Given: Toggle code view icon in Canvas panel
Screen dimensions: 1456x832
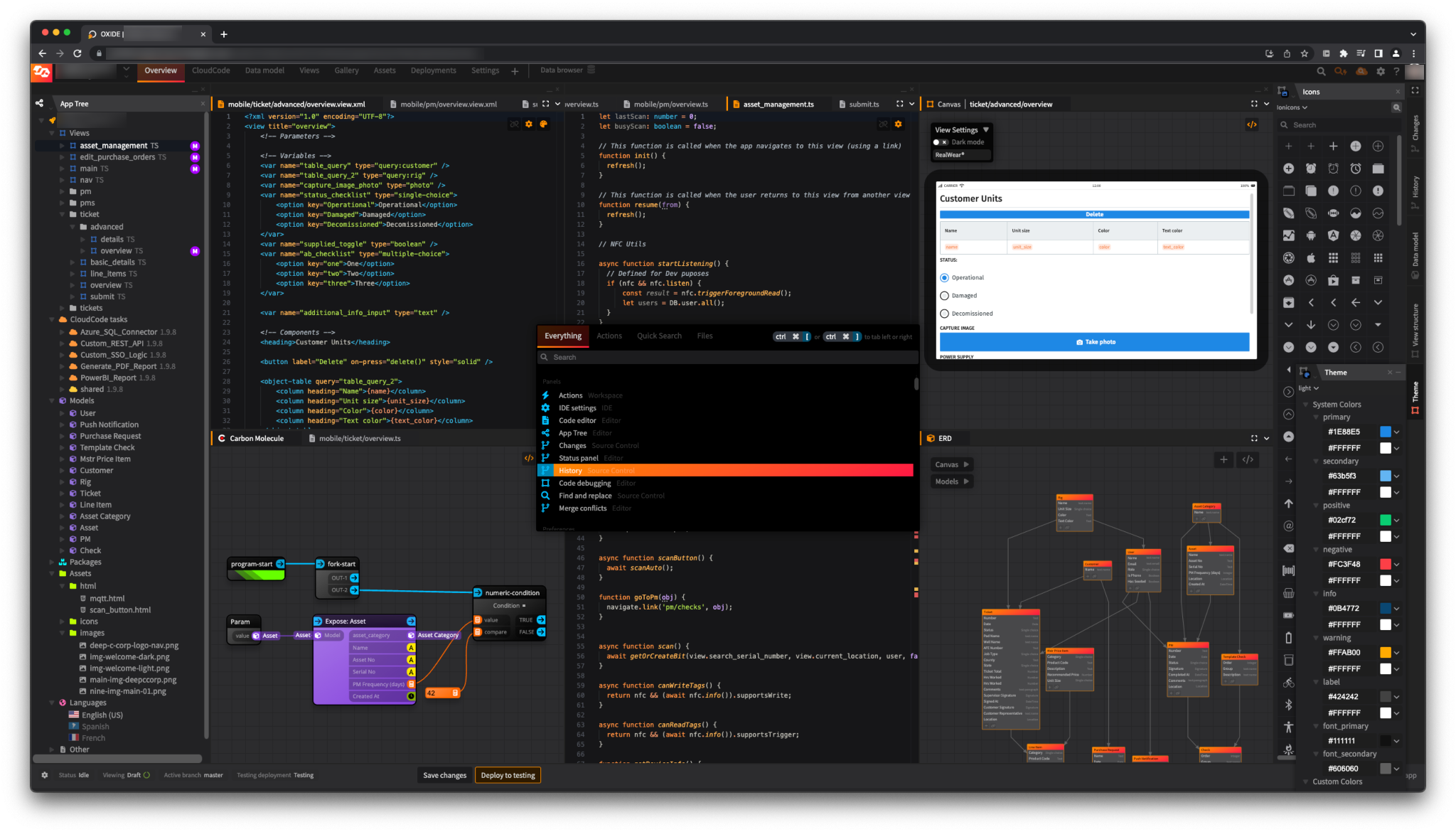Looking at the screenshot, I should coord(1251,124).
